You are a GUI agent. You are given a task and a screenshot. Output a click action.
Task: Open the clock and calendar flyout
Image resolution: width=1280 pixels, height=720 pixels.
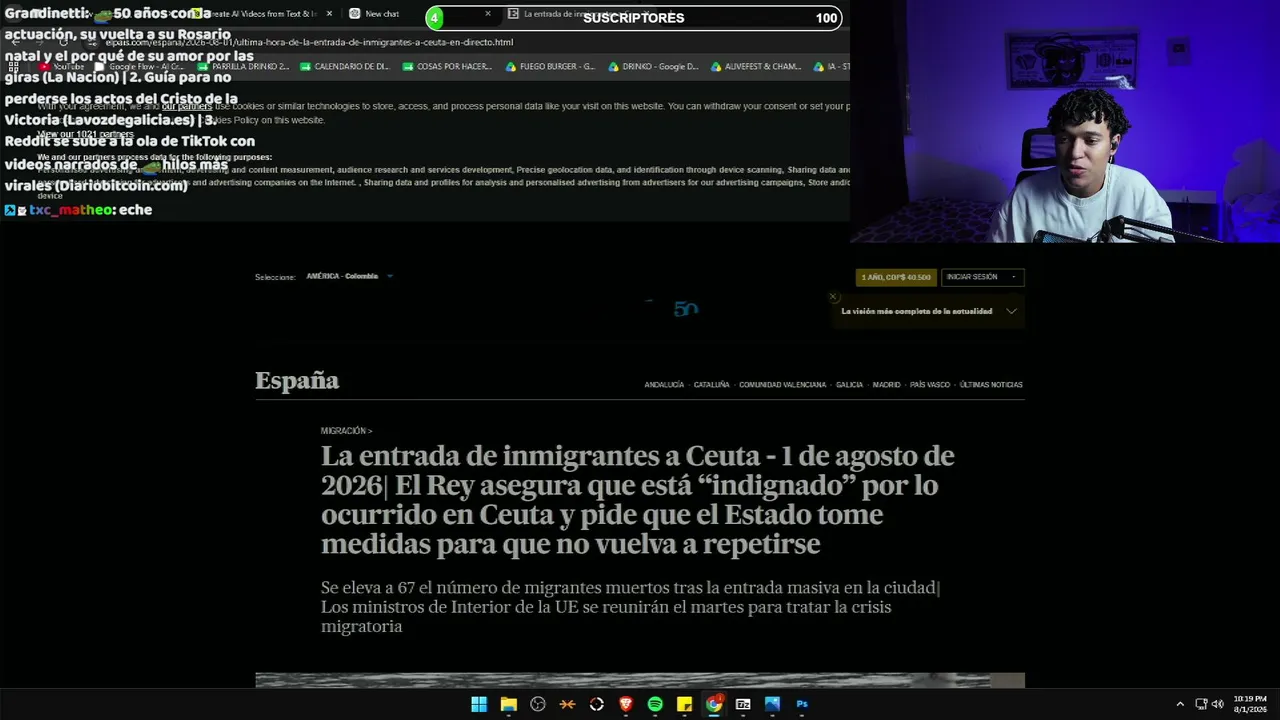[1250, 704]
